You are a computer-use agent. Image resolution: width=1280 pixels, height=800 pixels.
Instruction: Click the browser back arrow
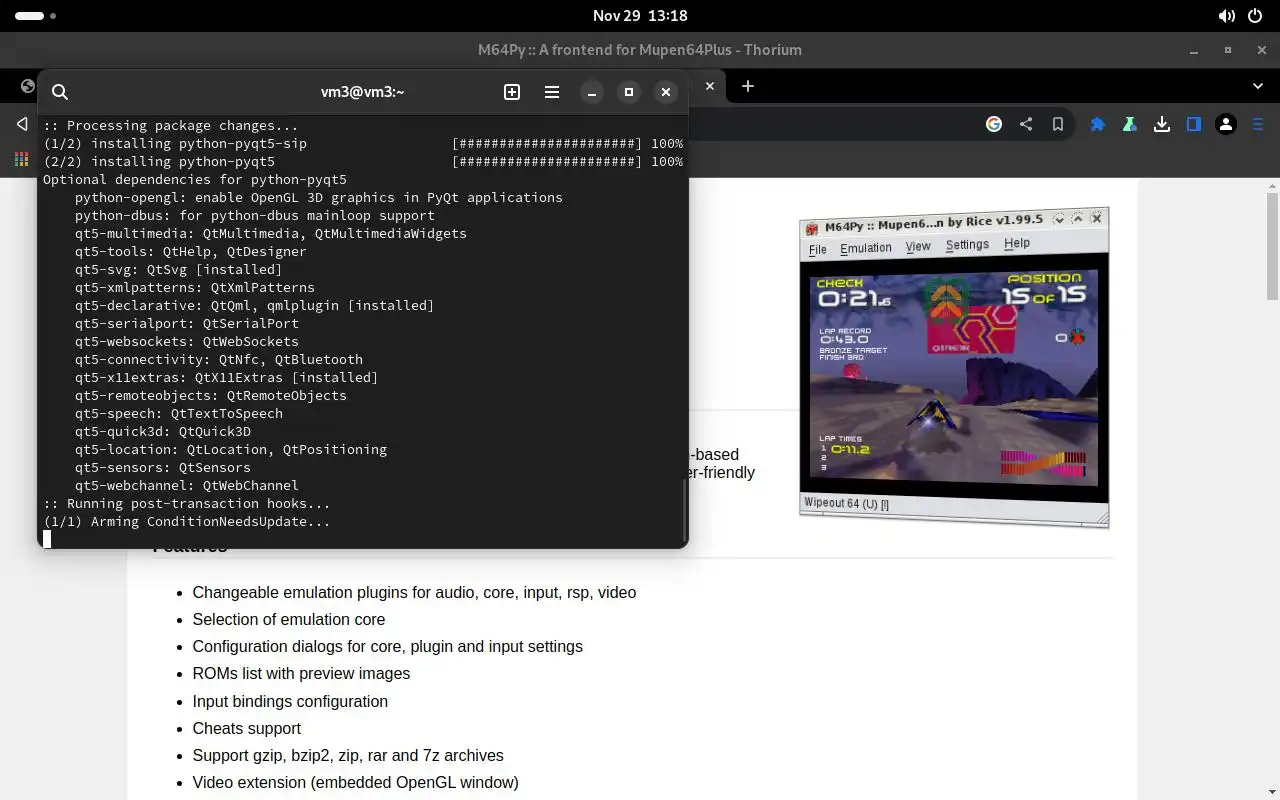coord(22,124)
